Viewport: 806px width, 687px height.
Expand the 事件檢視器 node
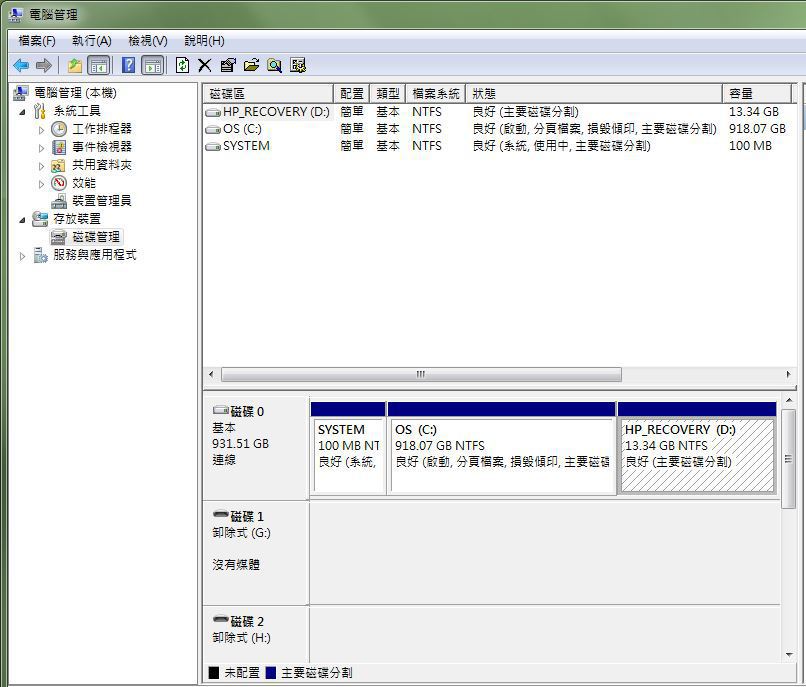point(42,148)
